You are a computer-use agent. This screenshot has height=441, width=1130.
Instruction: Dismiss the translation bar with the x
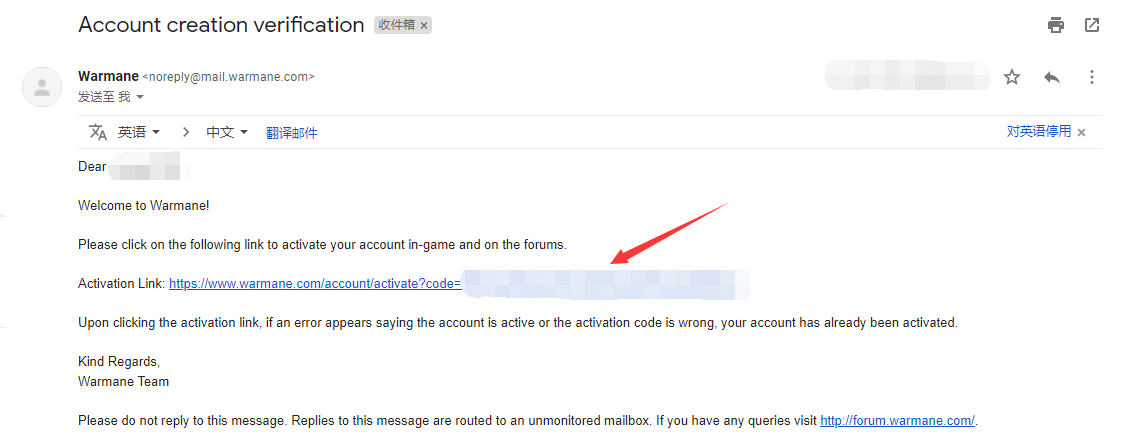[x=1081, y=132]
